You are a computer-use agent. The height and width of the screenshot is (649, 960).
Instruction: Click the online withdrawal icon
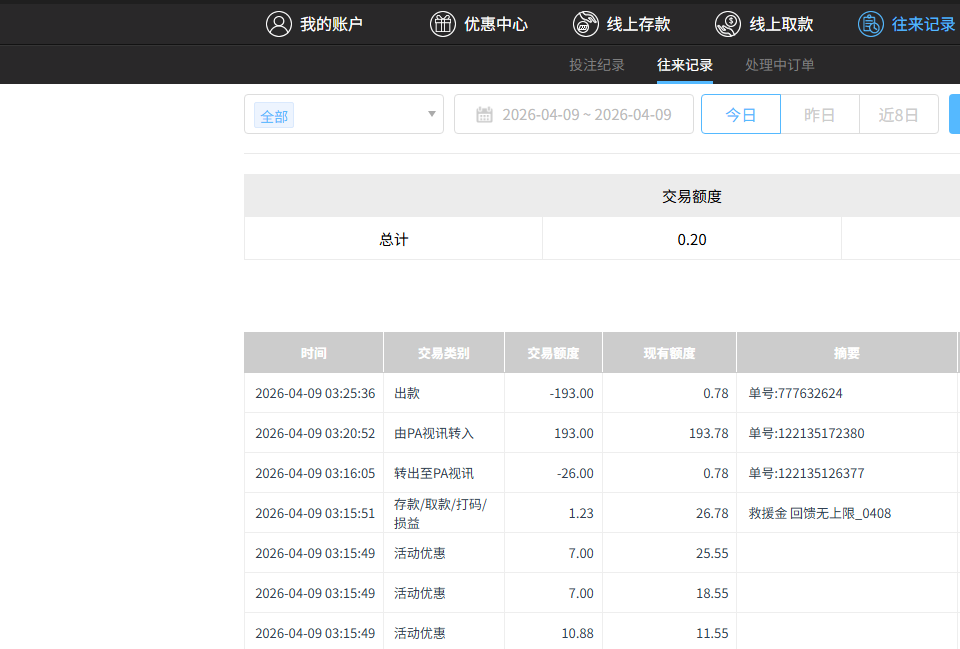(728, 24)
